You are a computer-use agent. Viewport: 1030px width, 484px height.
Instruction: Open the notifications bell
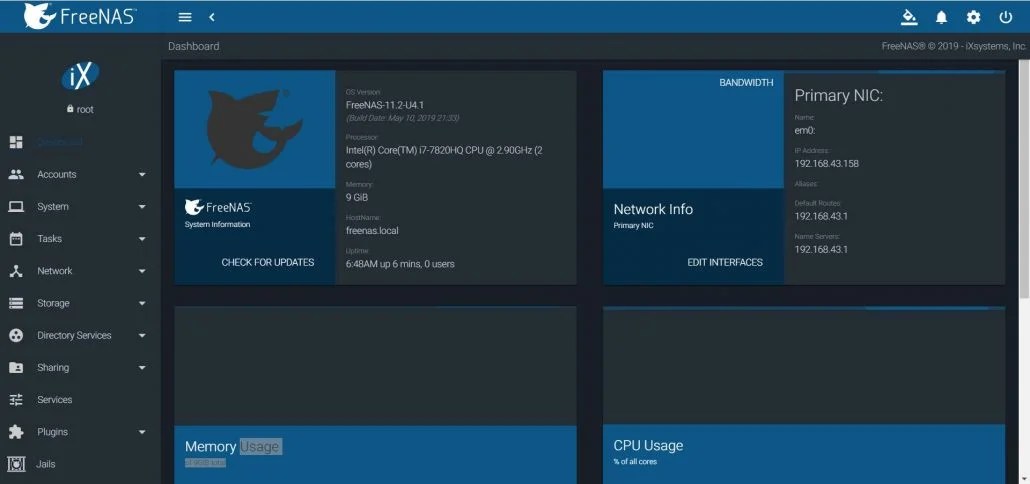click(x=941, y=17)
